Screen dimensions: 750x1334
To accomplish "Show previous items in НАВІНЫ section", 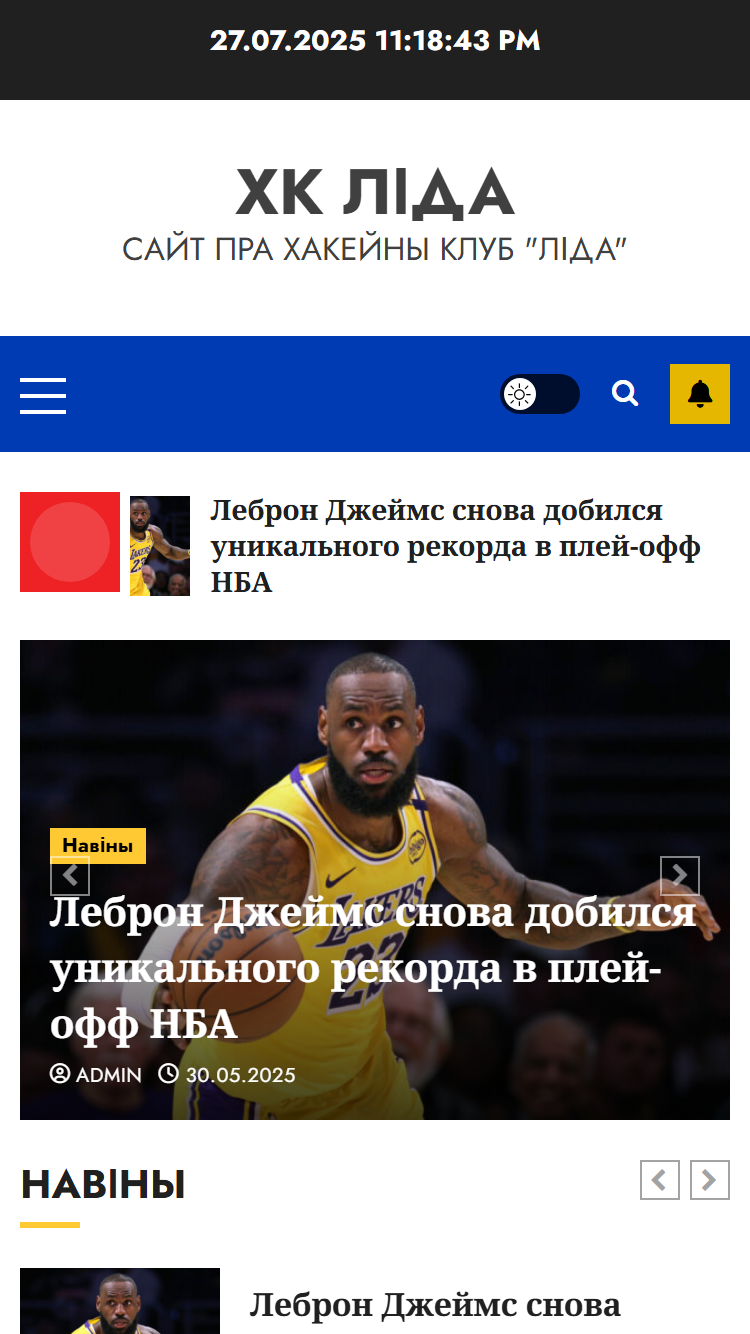I will click(660, 1180).
